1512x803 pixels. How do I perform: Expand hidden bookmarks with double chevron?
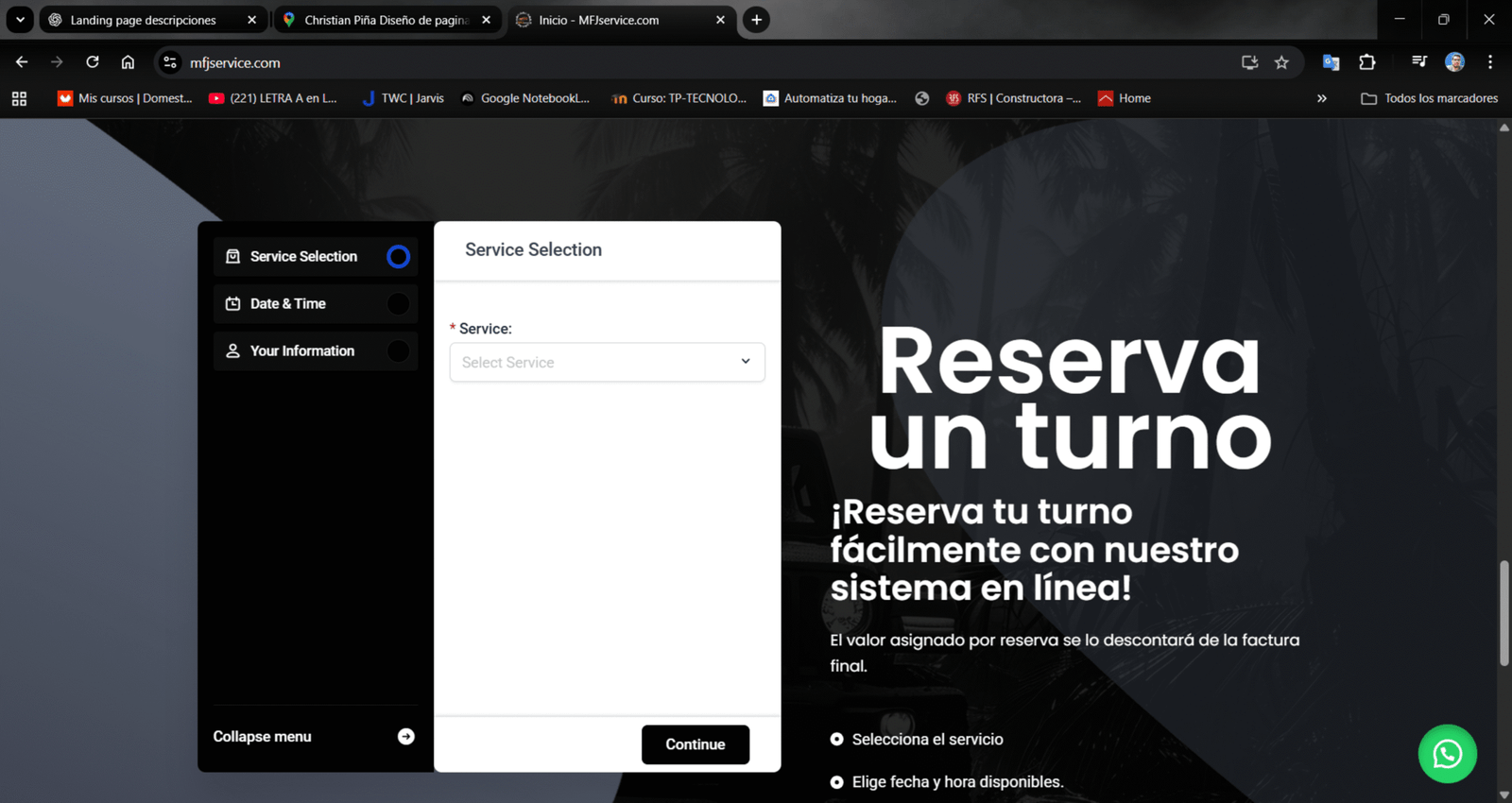[x=1321, y=98]
